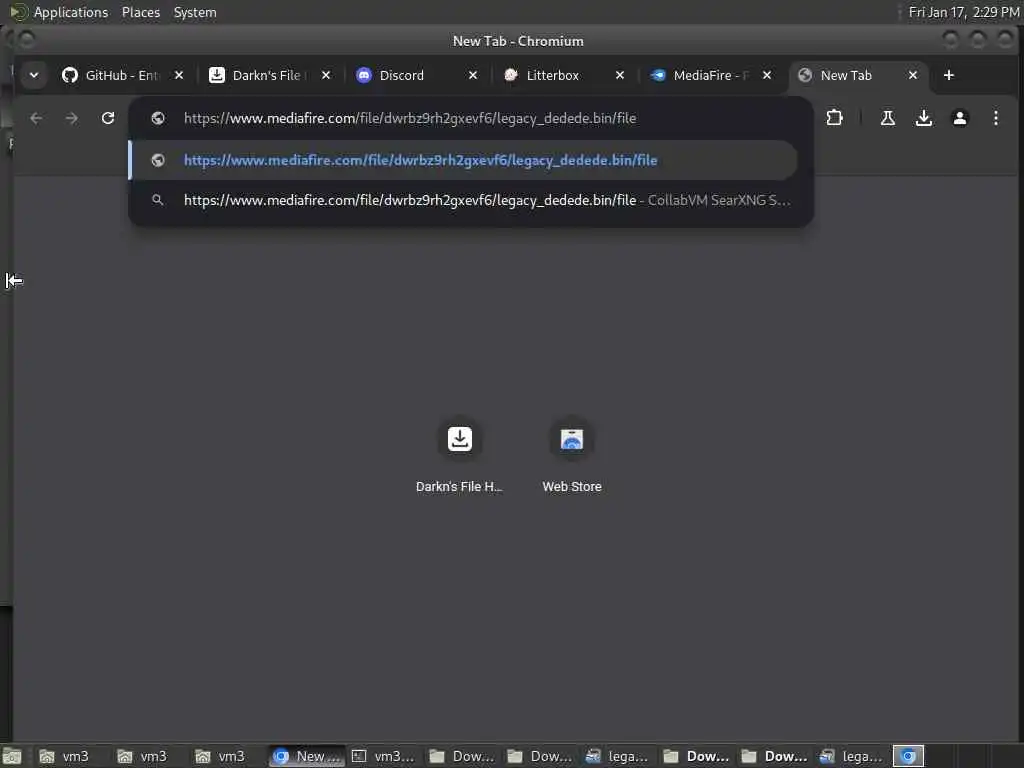
Task: Click the clock Fri Jan 17, 2:29 PM
Action: coord(964,12)
